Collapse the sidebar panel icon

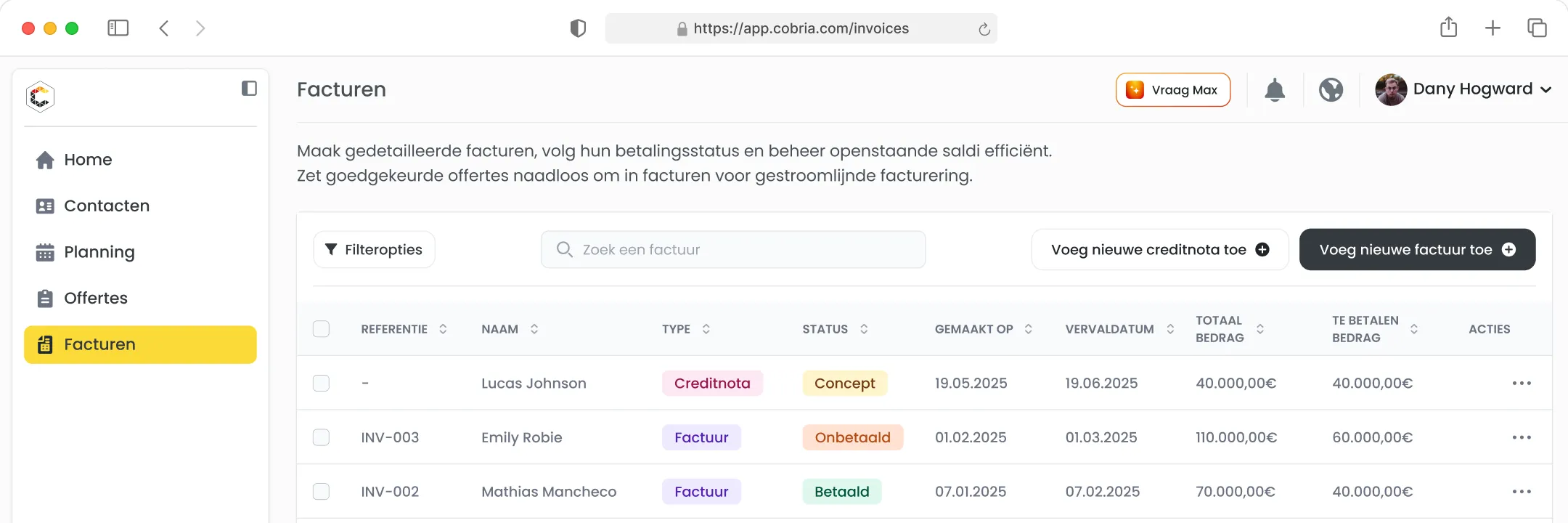pos(249,89)
